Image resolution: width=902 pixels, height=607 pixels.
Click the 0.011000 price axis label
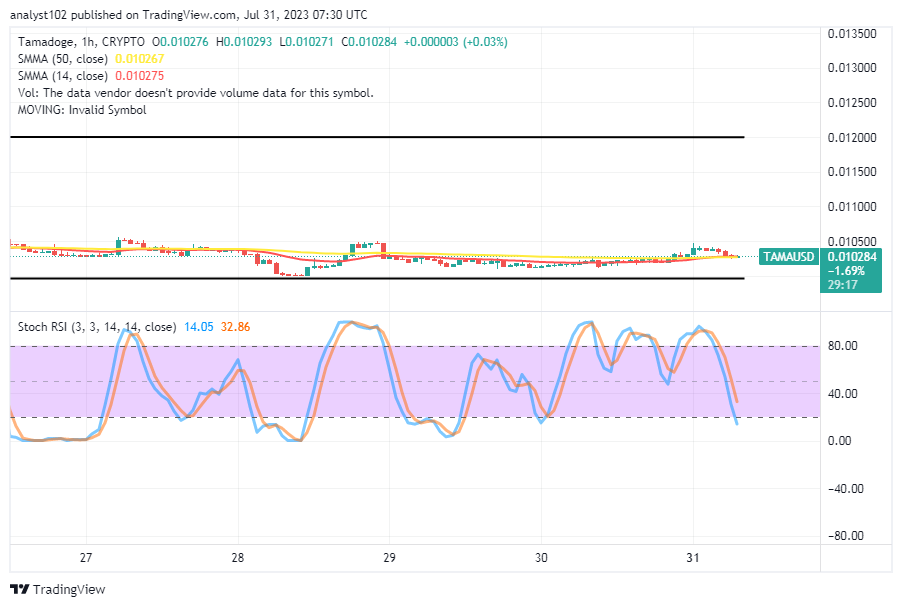[x=852, y=207]
